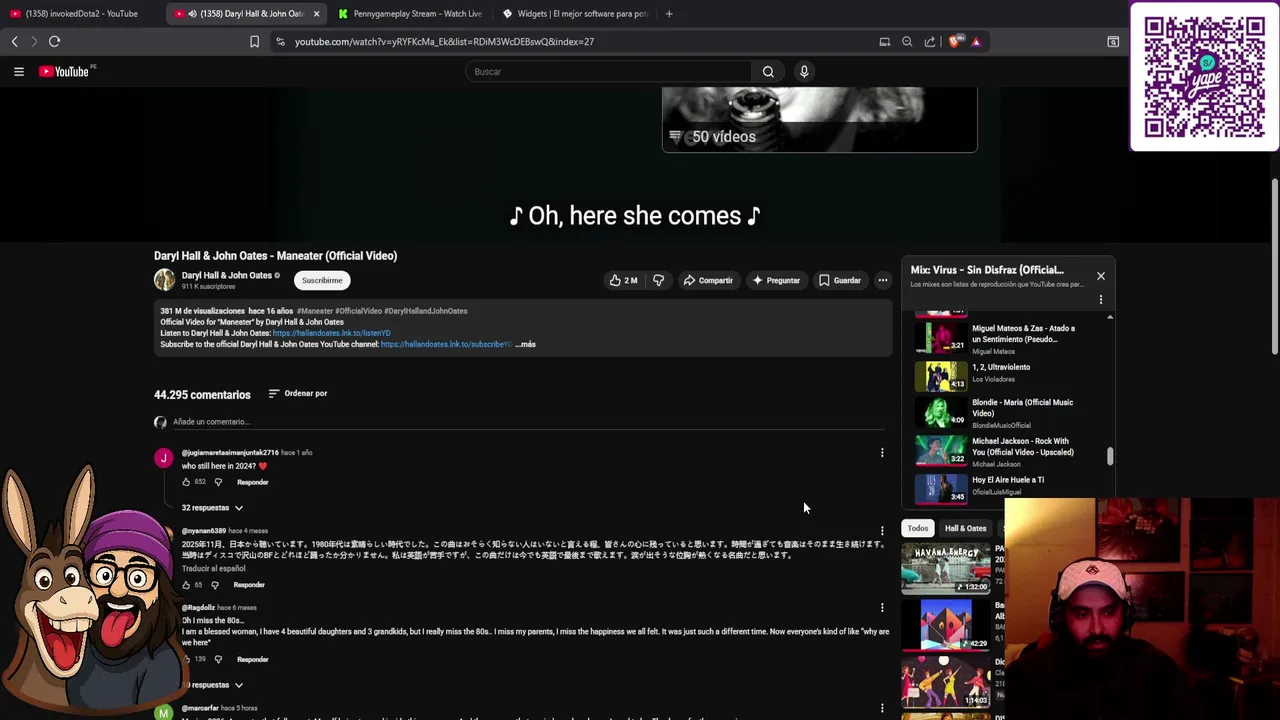
Task: Switch to the Widgets browser tab
Action: [x=575, y=14]
